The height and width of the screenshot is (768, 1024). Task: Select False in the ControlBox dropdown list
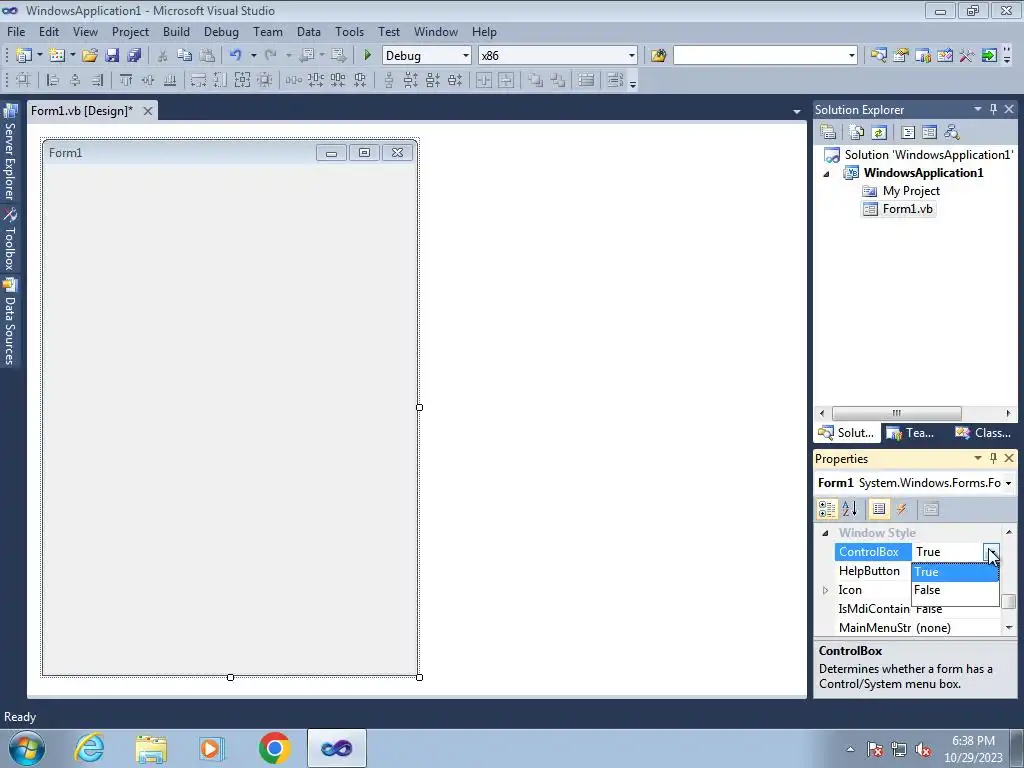[x=955, y=590]
